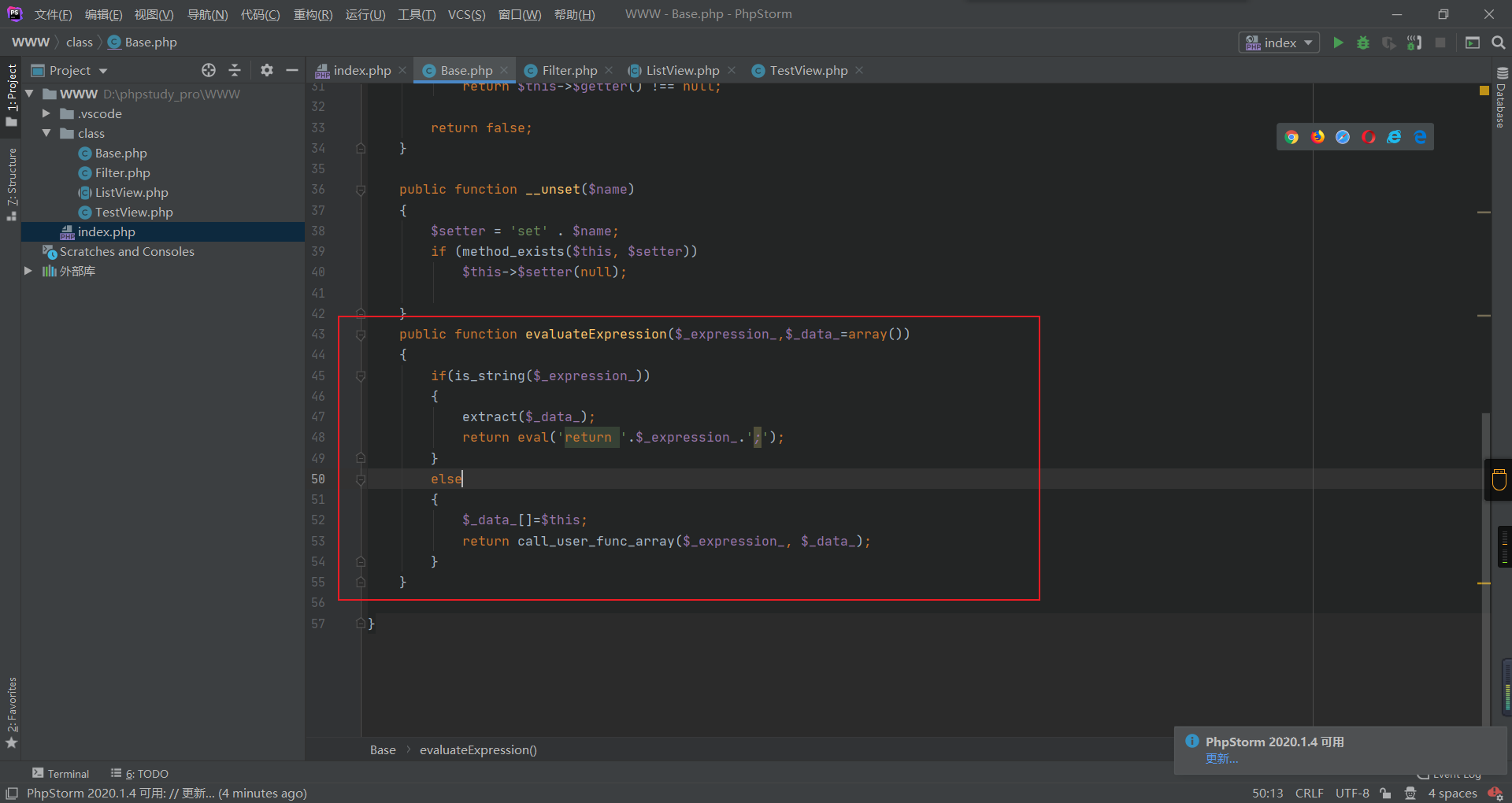Click the locate file target icon

coord(209,70)
